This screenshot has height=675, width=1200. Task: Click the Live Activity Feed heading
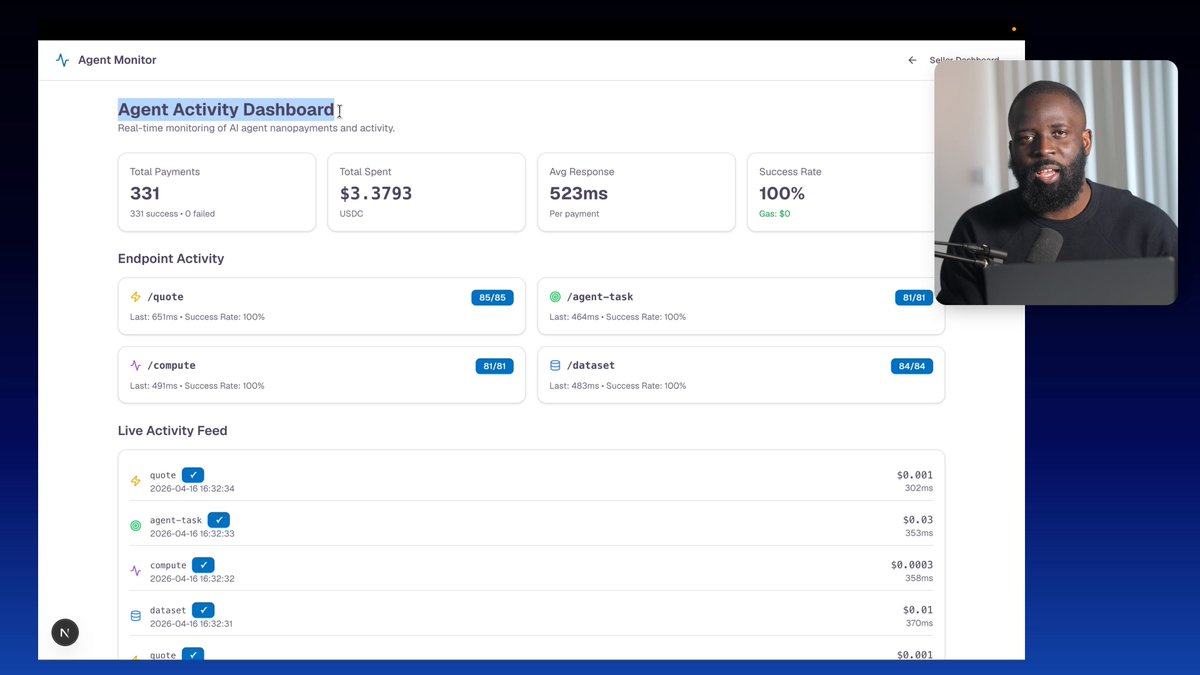coord(173,431)
